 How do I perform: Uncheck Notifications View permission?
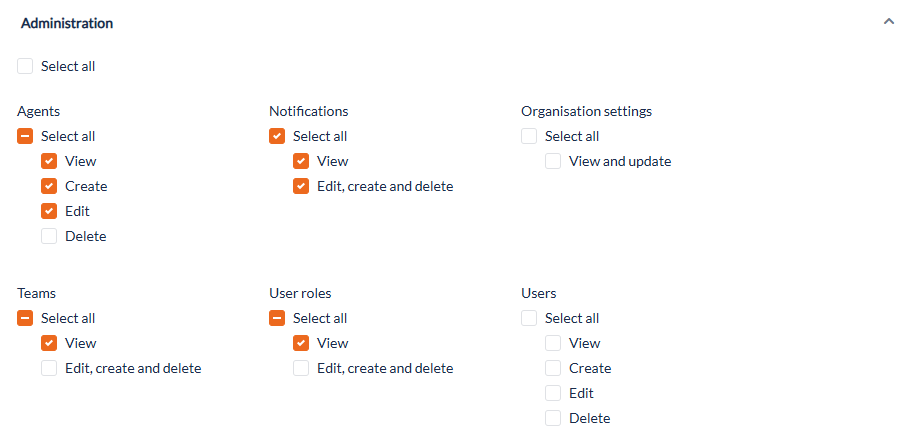302,161
